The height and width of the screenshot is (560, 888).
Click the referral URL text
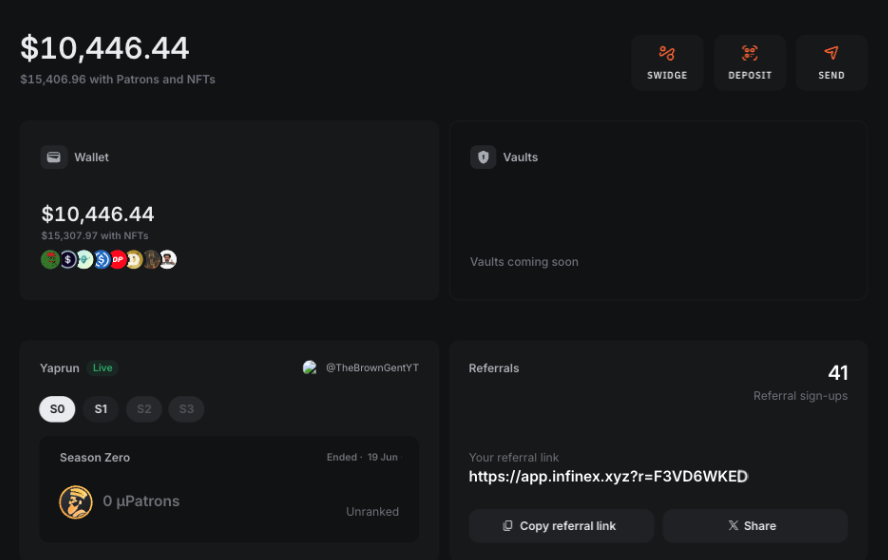608,477
